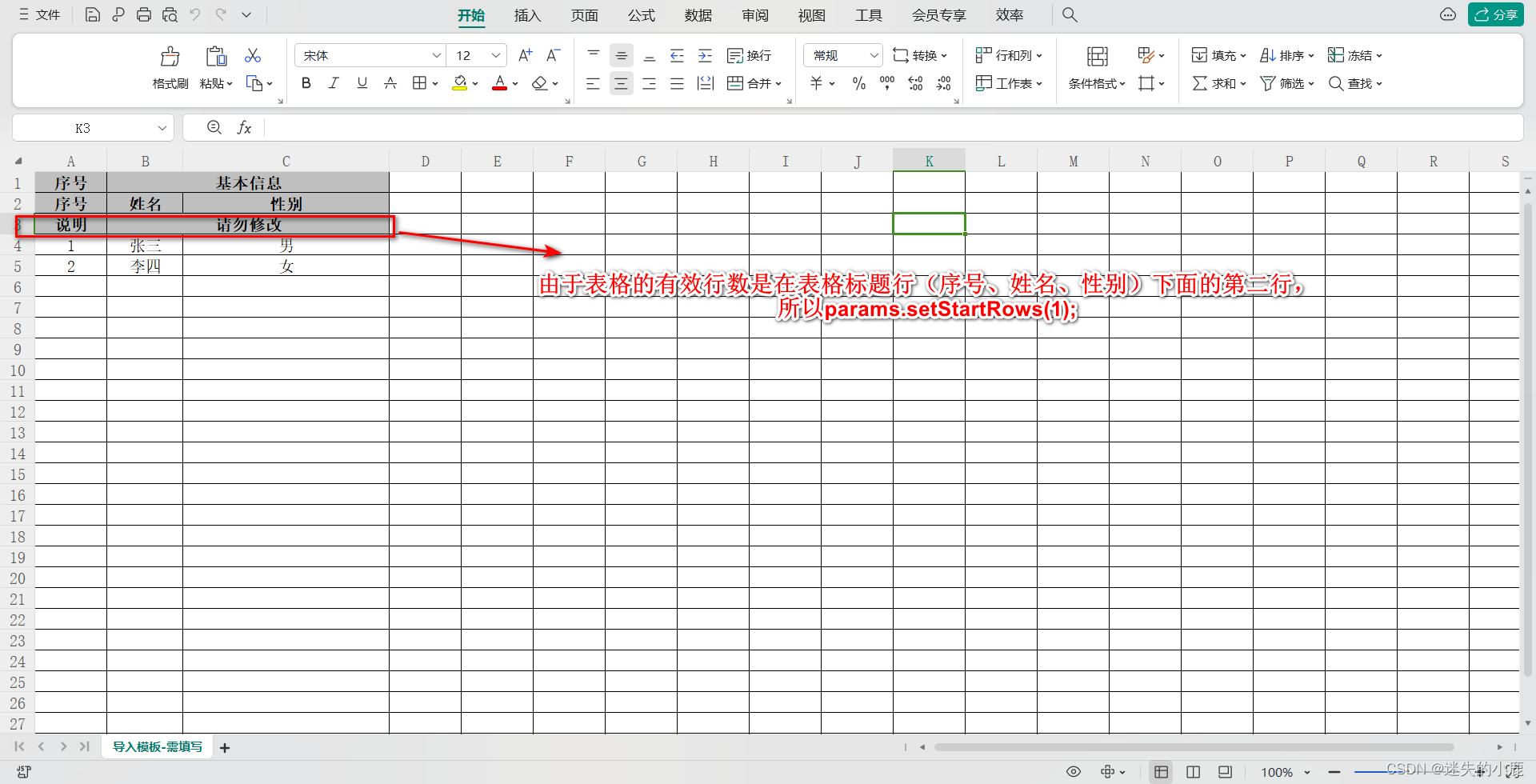Screen dimensions: 1536x784
Task: Click the Copy icon below the scissors
Action: click(x=254, y=83)
